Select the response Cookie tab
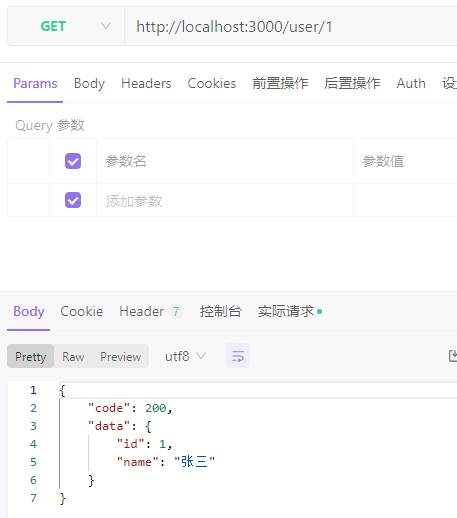This screenshot has height=518, width=457. 82,311
